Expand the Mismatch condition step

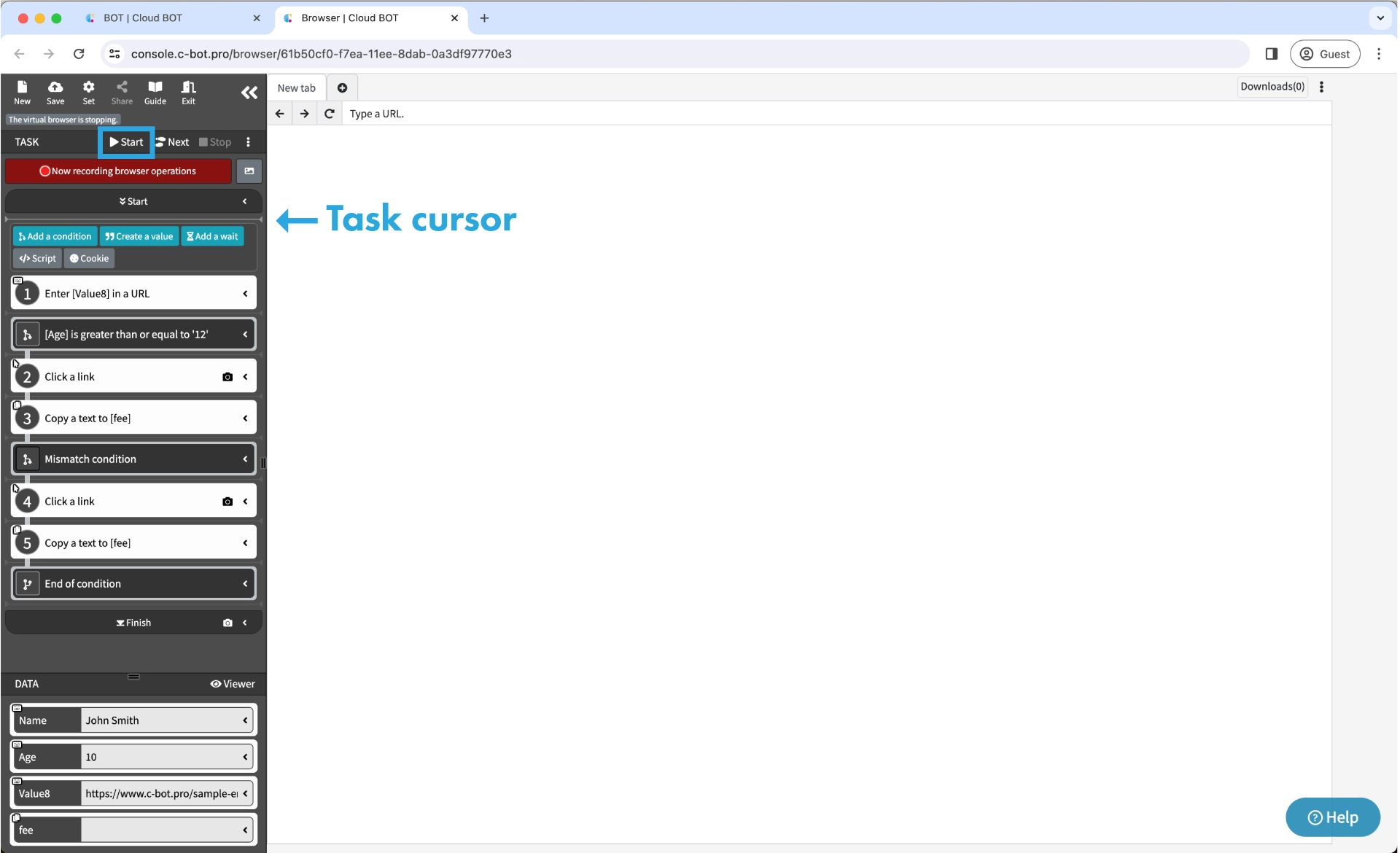(245, 459)
